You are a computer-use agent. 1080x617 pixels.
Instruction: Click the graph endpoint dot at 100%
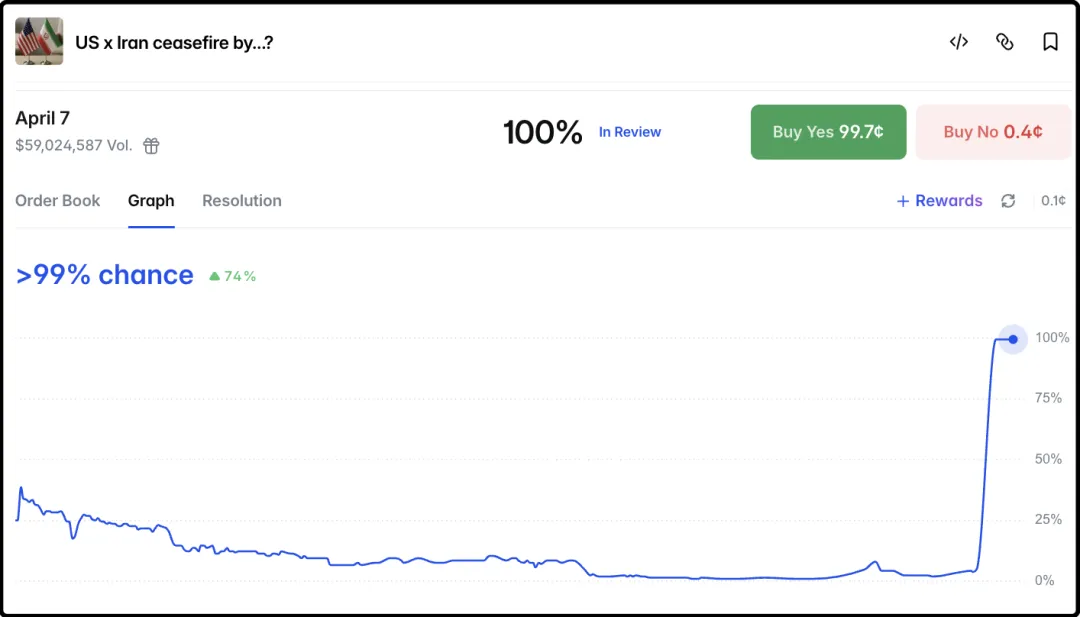pos(1013,339)
